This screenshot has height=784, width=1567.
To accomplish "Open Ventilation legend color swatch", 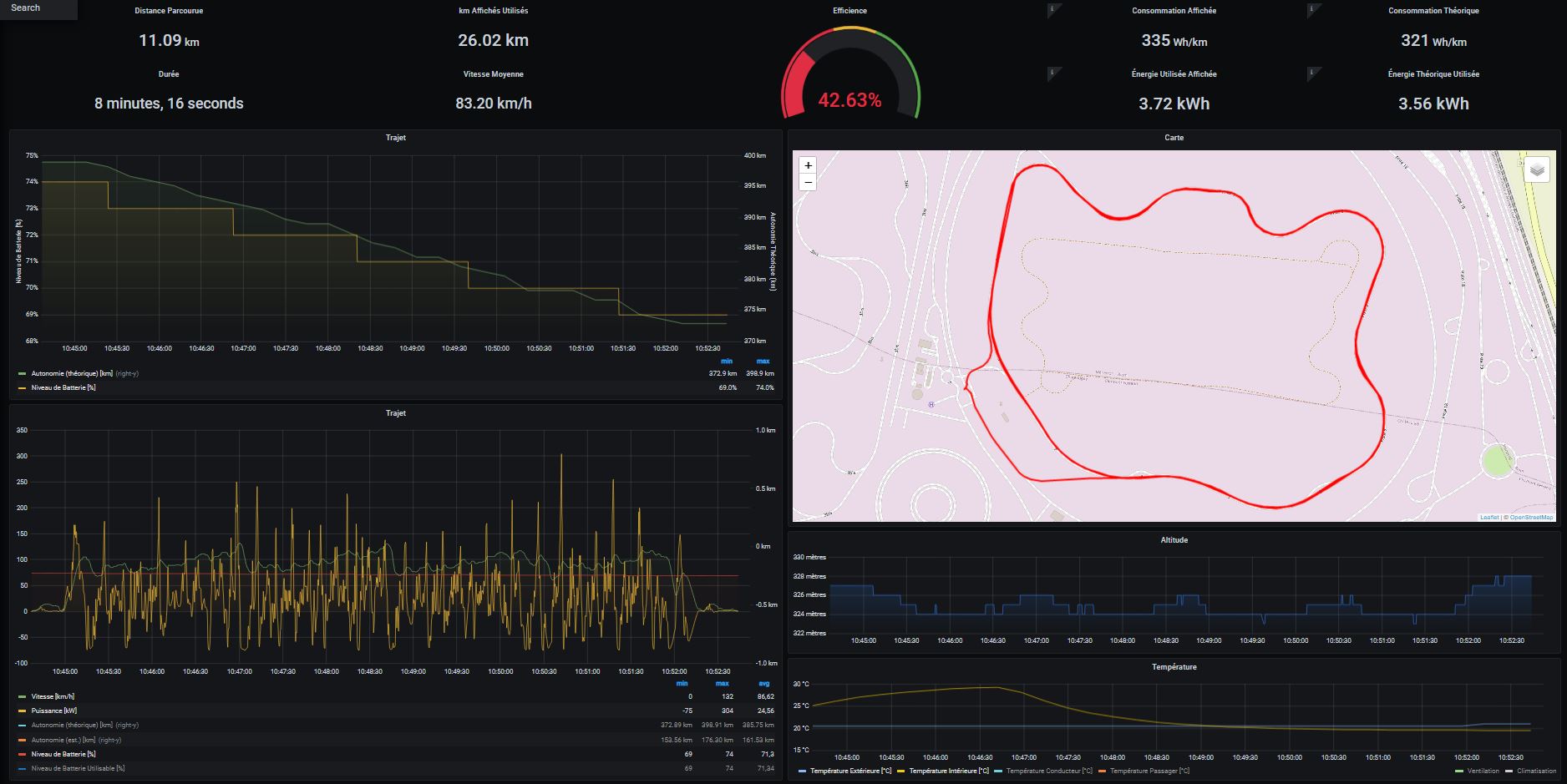I will click(x=1459, y=771).
